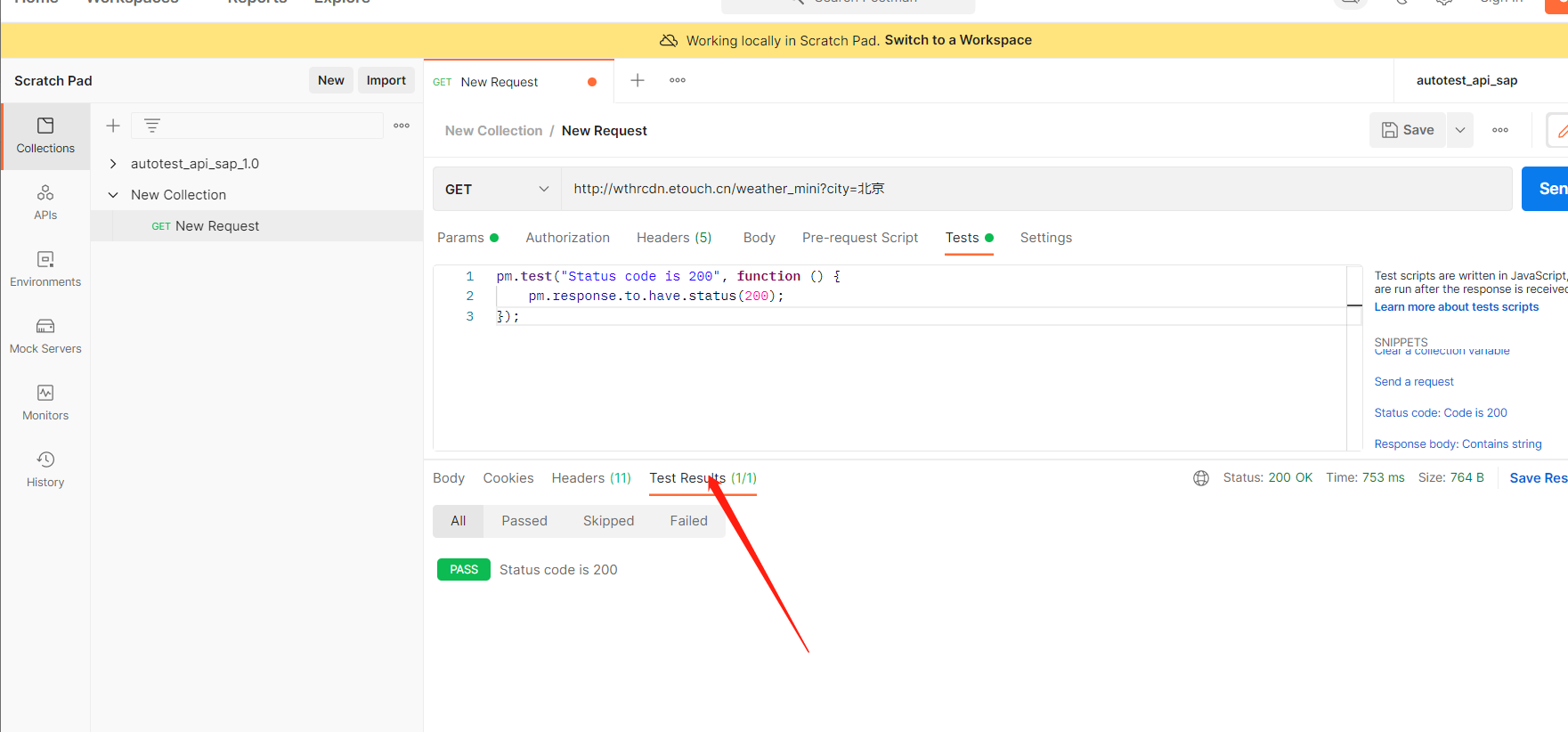
Task: Open the tab bar more options menu
Action: click(678, 80)
